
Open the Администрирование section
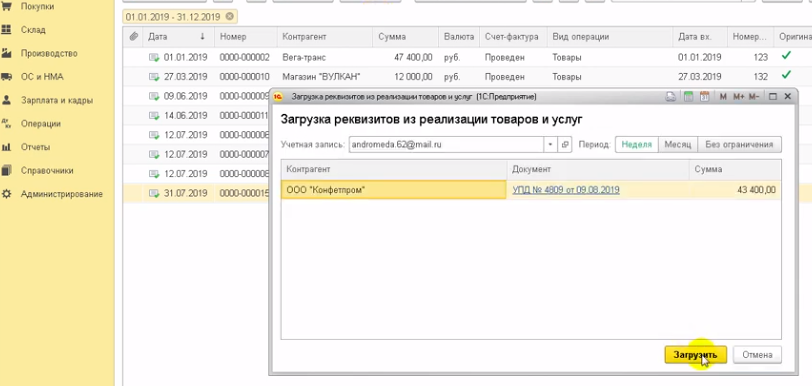62,194
